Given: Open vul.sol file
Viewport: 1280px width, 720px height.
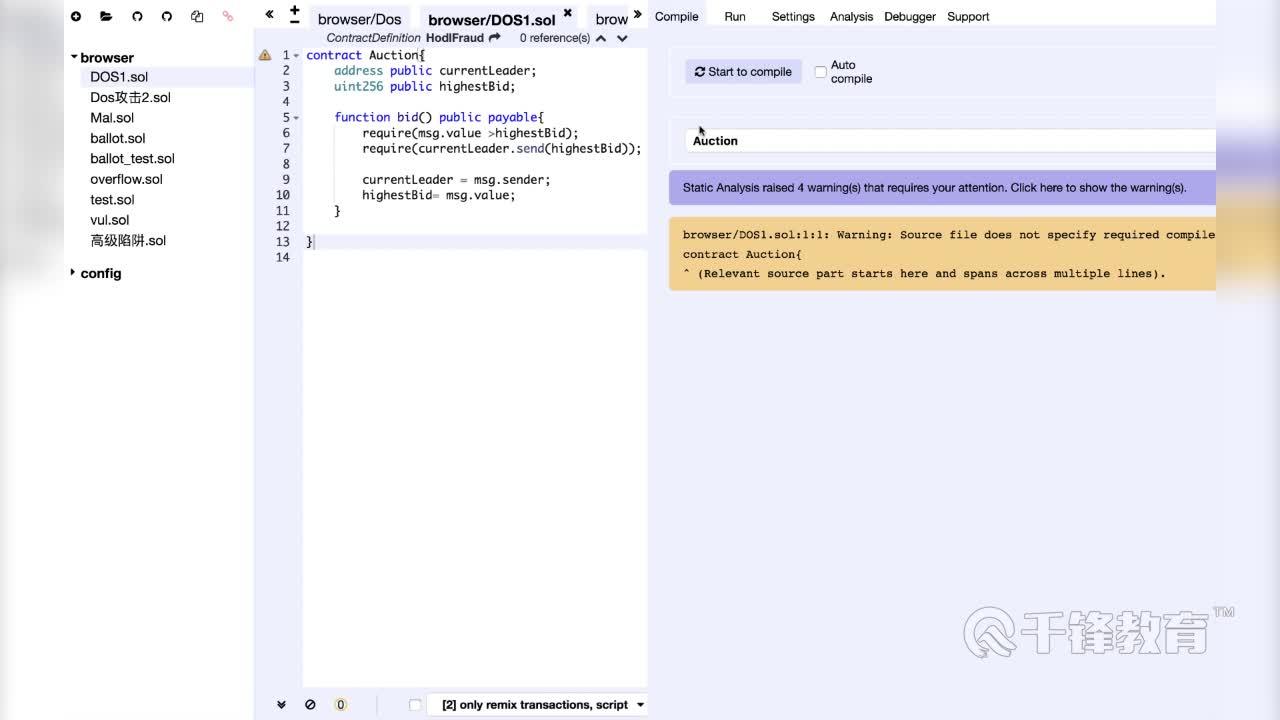Looking at the screenshot, I should [x=110, y=220].
